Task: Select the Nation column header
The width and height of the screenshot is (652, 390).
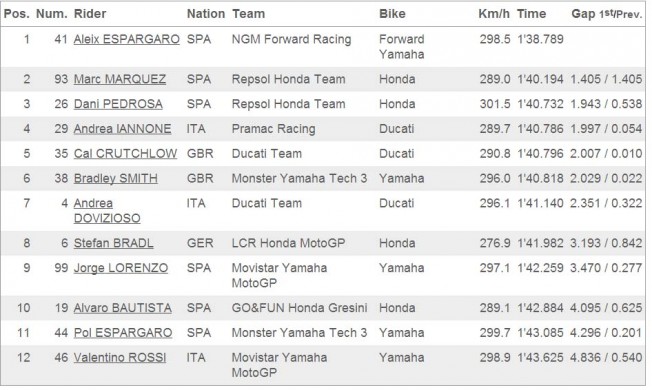Action: [x=205, y=14]
